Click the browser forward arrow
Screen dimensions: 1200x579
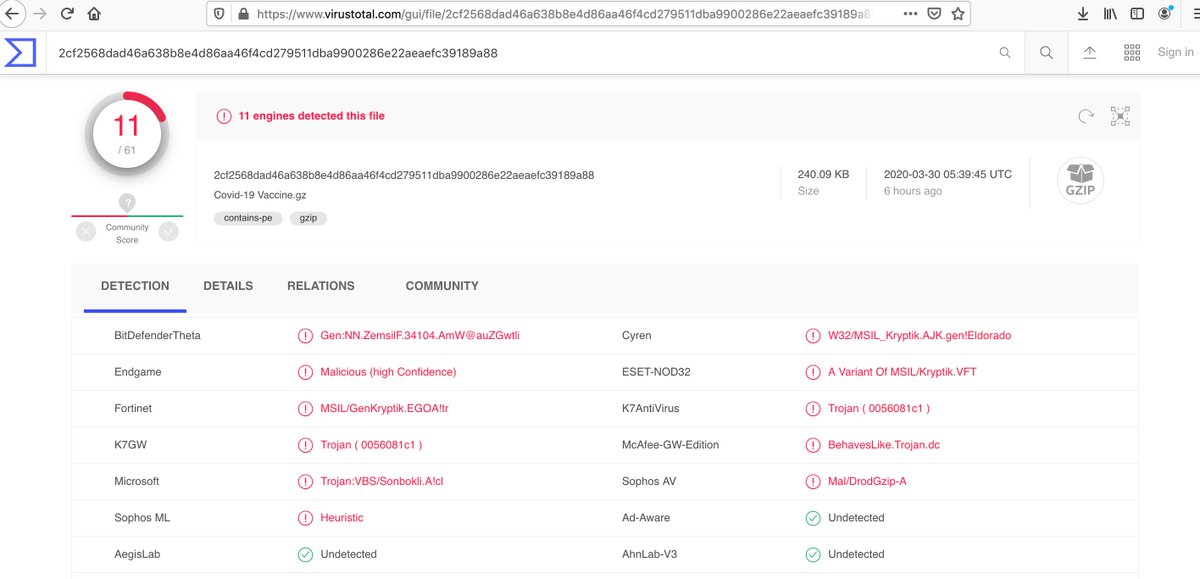[x=39, y=14]
